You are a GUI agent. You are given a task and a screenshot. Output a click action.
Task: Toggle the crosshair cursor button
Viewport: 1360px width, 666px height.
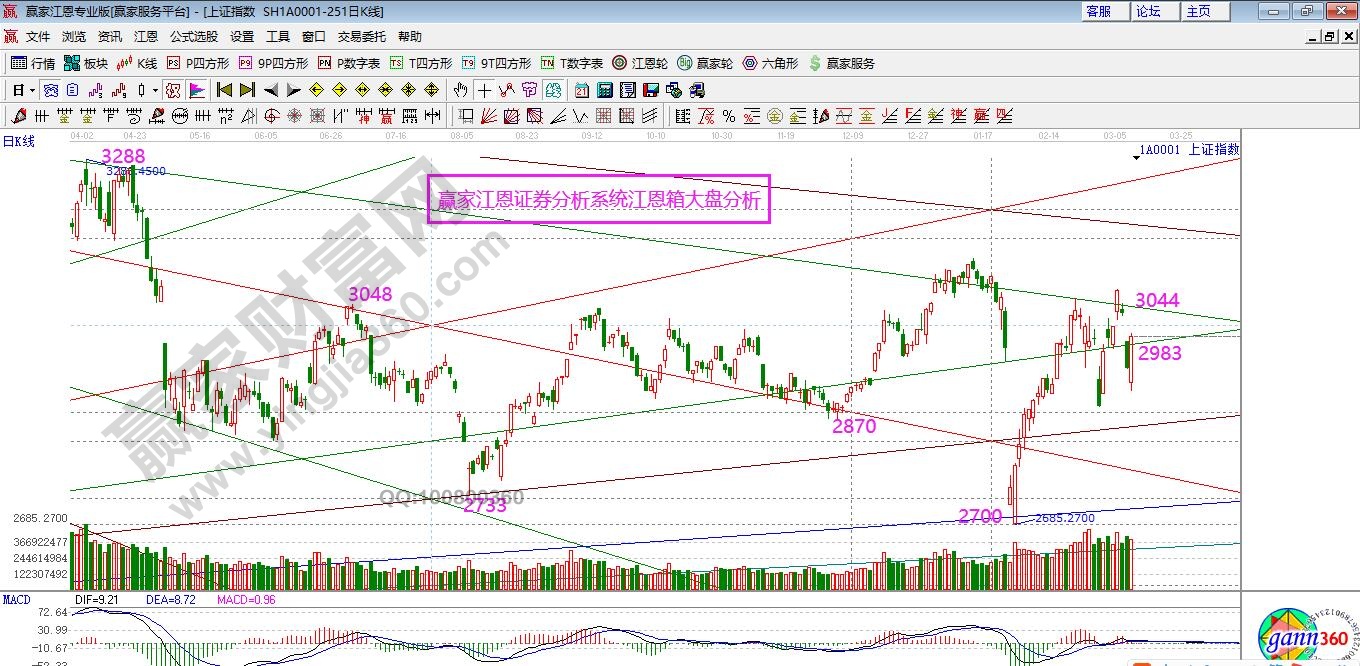click(x=485, y=90)
